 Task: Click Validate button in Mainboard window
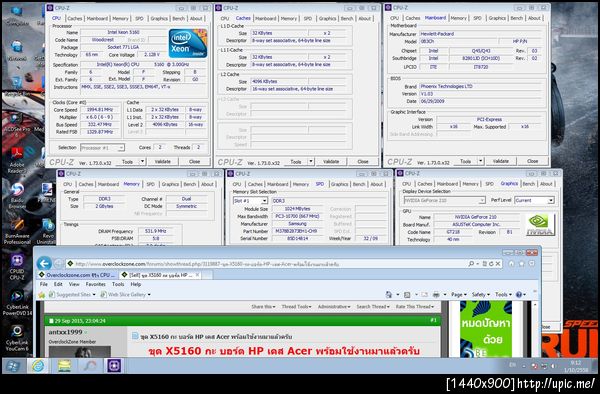pyautogui.click(x=501, y=161)
